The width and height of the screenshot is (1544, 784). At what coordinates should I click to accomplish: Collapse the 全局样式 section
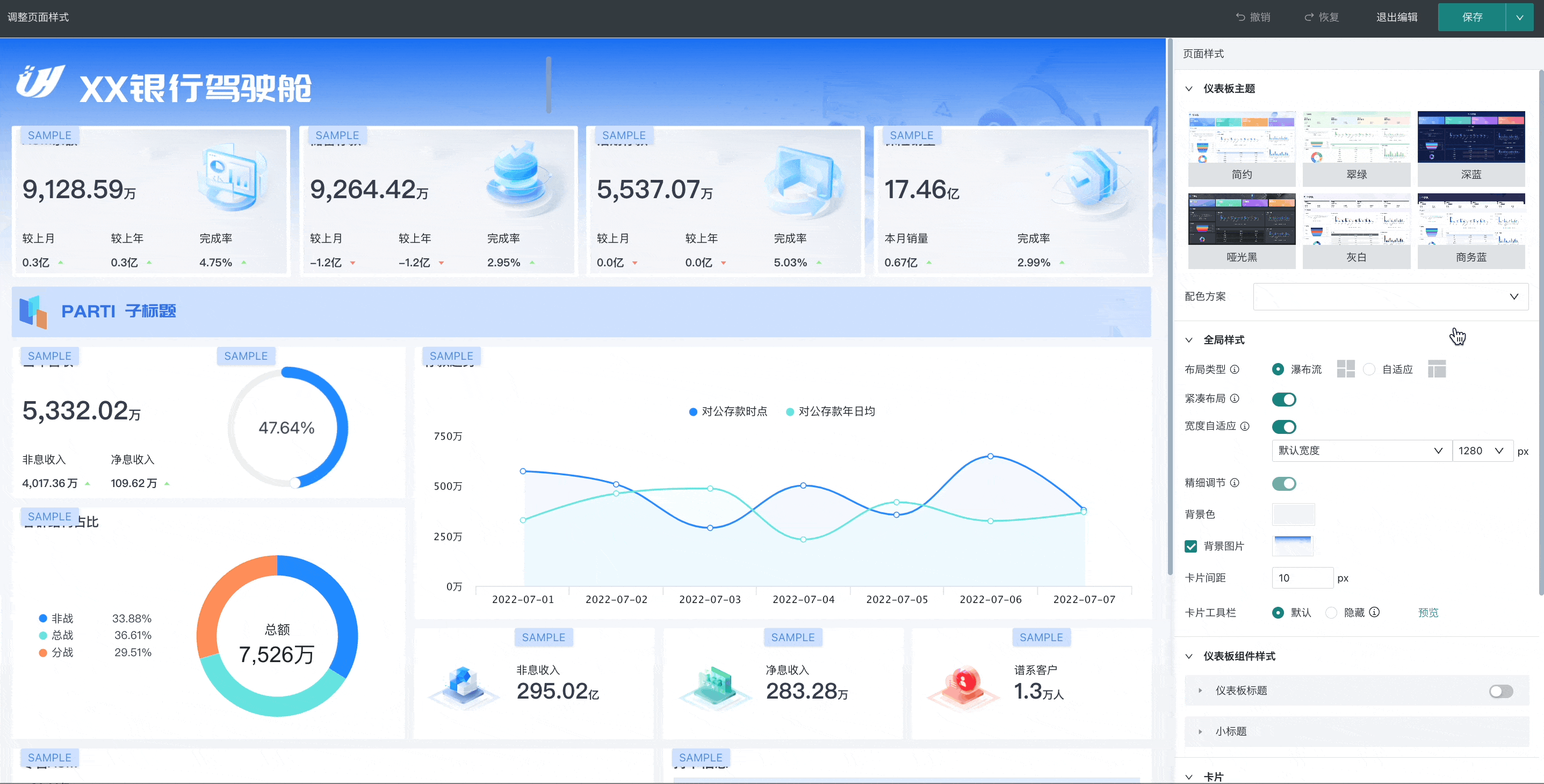[x=1189, y=339]
